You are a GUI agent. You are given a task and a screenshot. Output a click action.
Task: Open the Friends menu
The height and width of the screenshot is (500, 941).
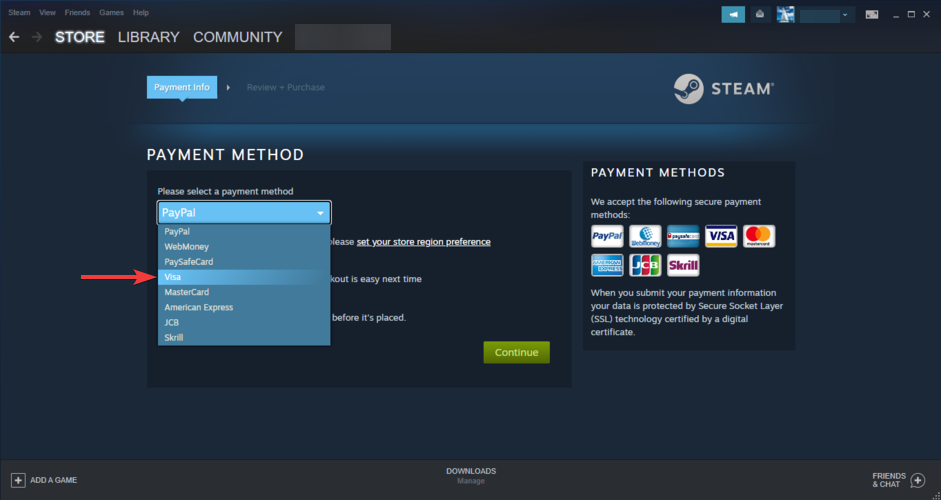click(77, 13)
